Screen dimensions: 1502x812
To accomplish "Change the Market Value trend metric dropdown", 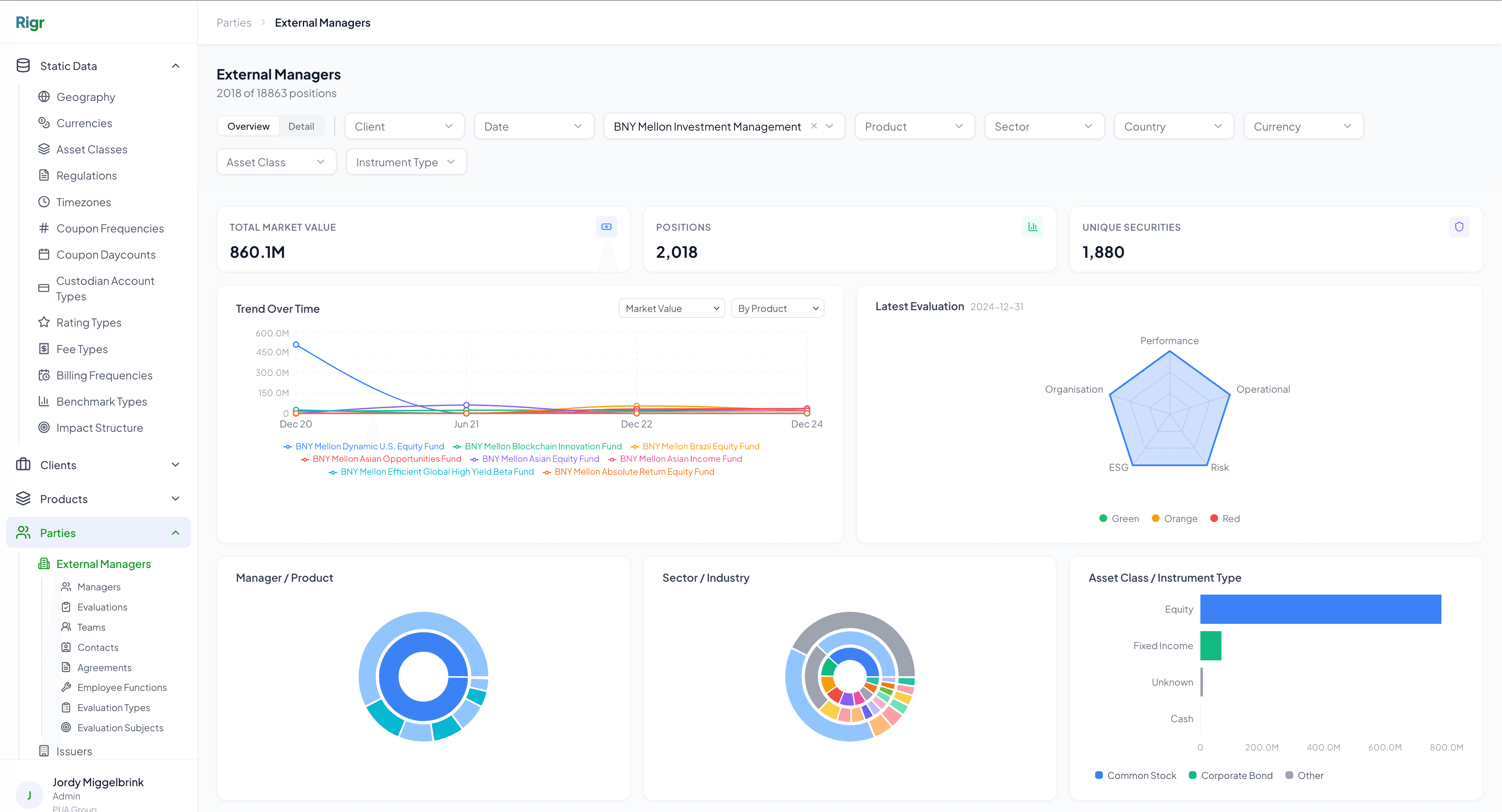I will pos(671,308).
